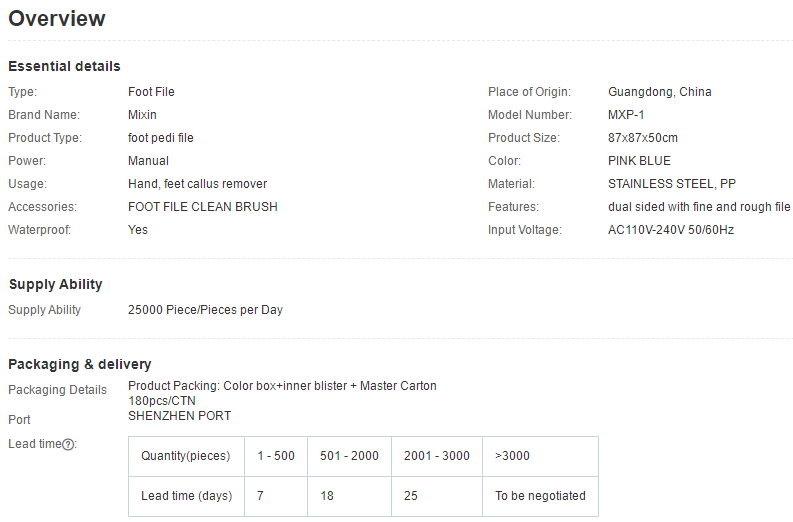Click the SHENZHEN PORT text

click(179, 416)
